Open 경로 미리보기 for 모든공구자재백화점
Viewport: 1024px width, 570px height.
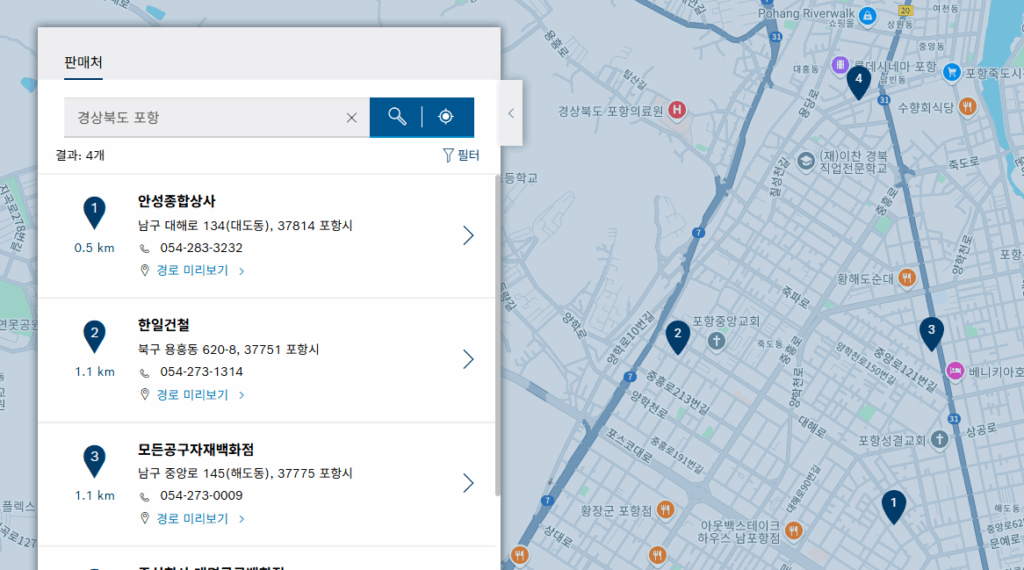[192, 518]
